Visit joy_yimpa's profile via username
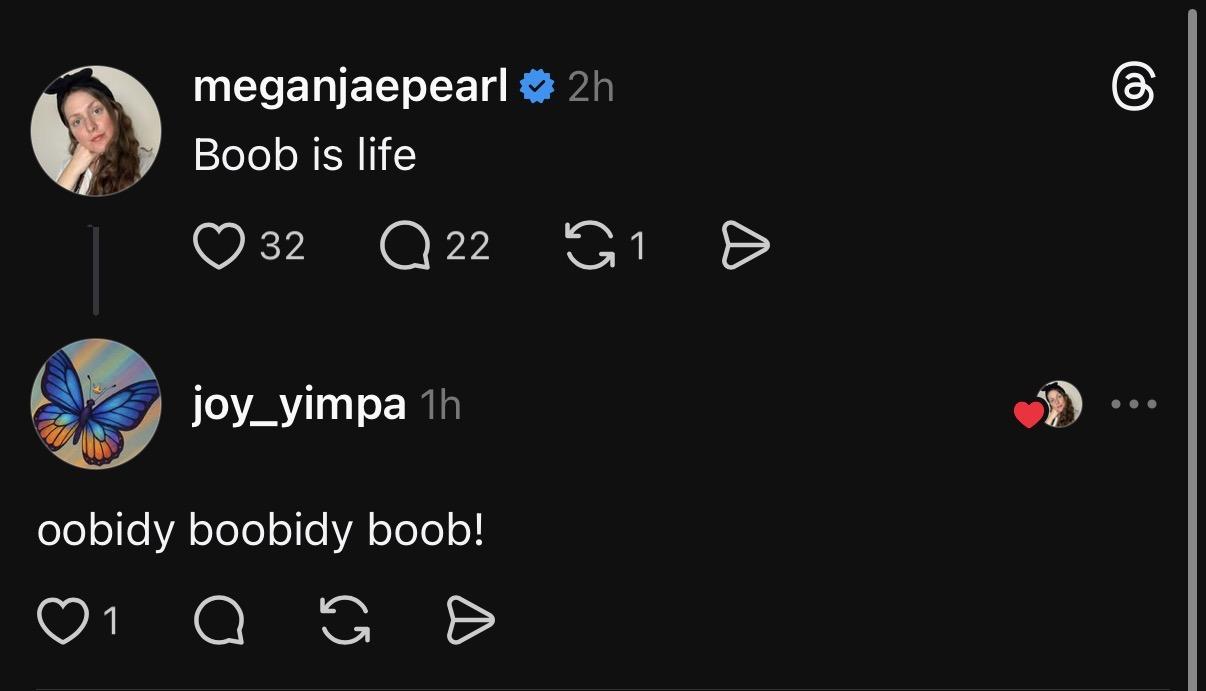 tap(299, 405)
